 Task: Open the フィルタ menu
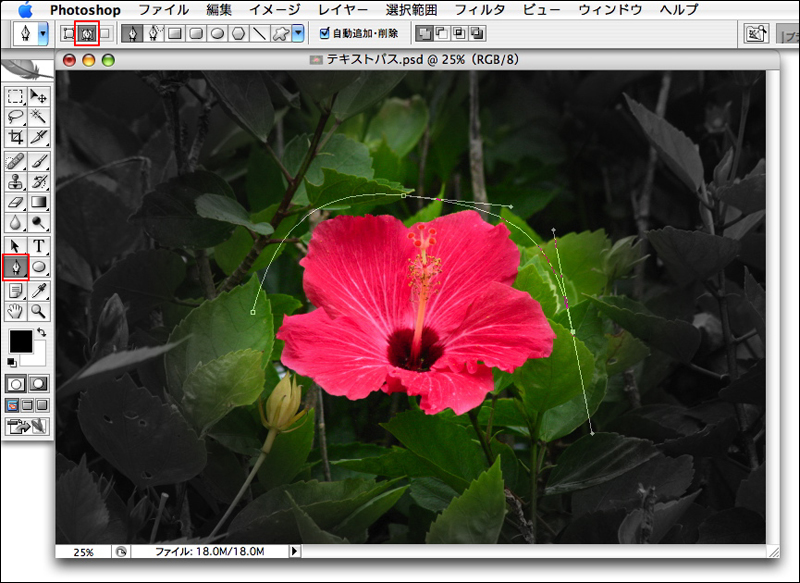click(479, 9)
